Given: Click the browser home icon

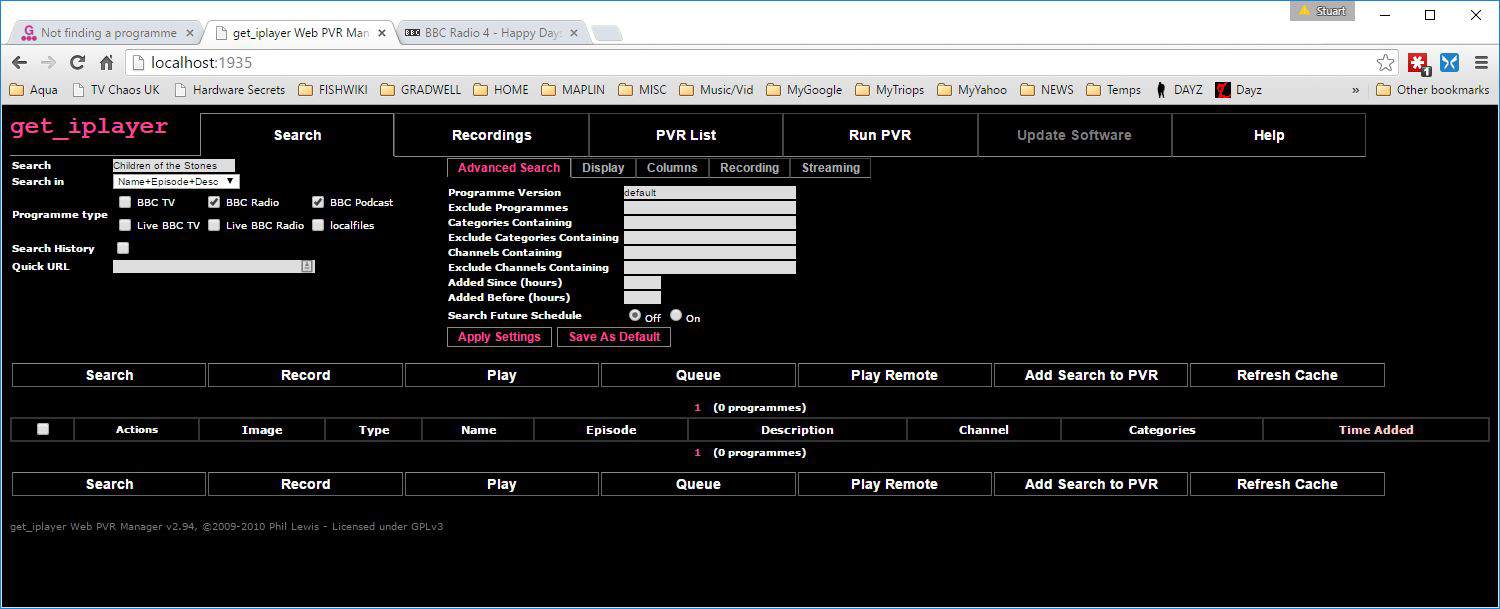Looking at the screenshot, I should (106, 63).
